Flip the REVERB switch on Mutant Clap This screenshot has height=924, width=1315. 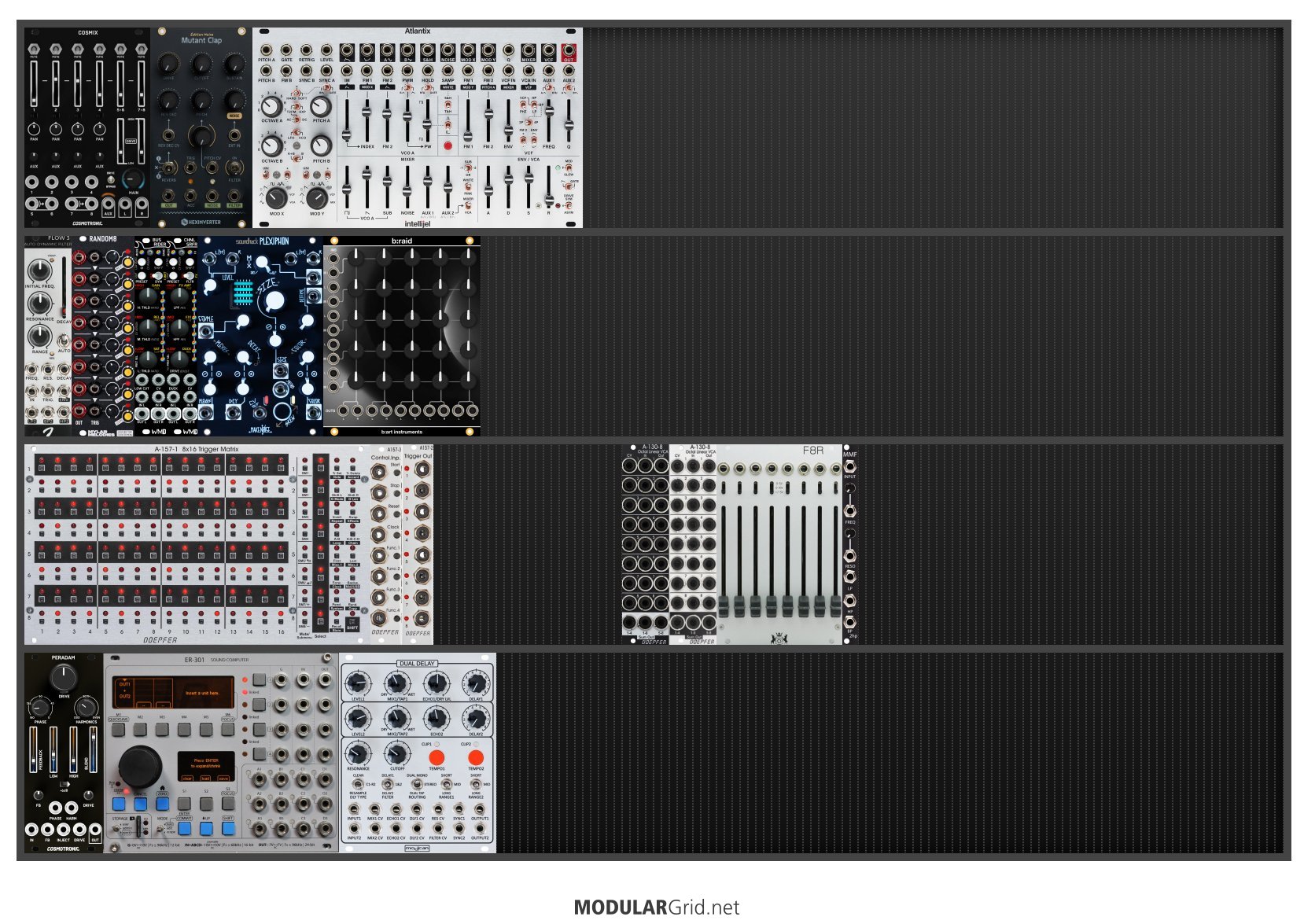[168, 169]
